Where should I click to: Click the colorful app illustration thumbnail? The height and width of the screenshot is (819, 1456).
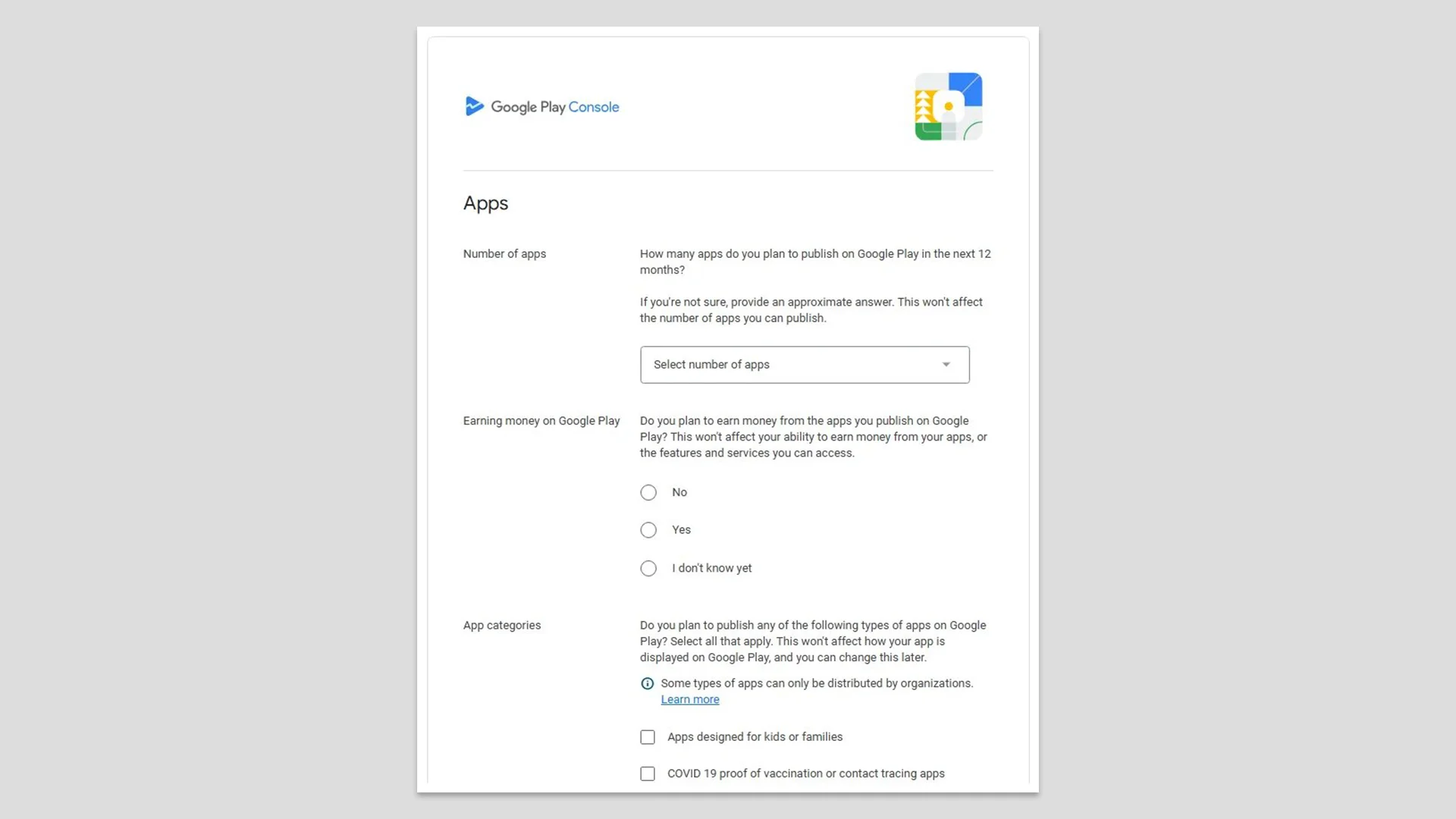coord(948,106)
